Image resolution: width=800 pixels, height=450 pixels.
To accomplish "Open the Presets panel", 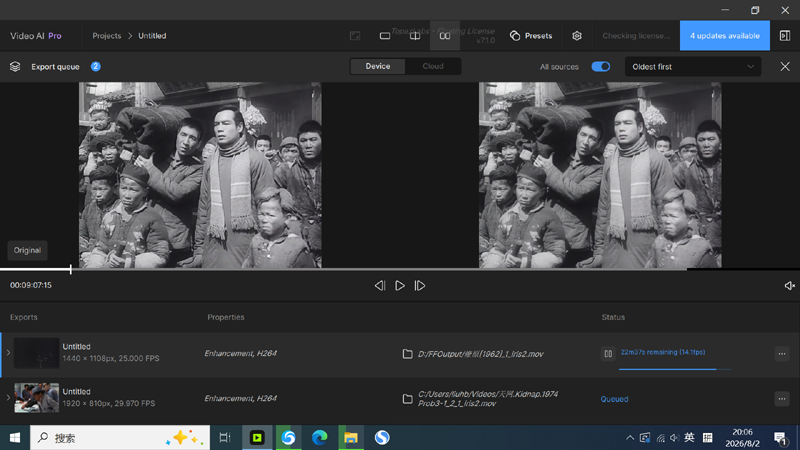I will [x=531, y=36].
